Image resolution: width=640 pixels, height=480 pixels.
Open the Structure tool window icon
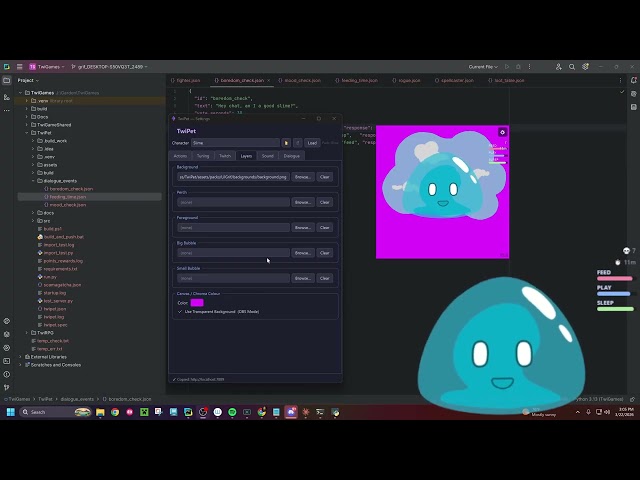(7, 97)
